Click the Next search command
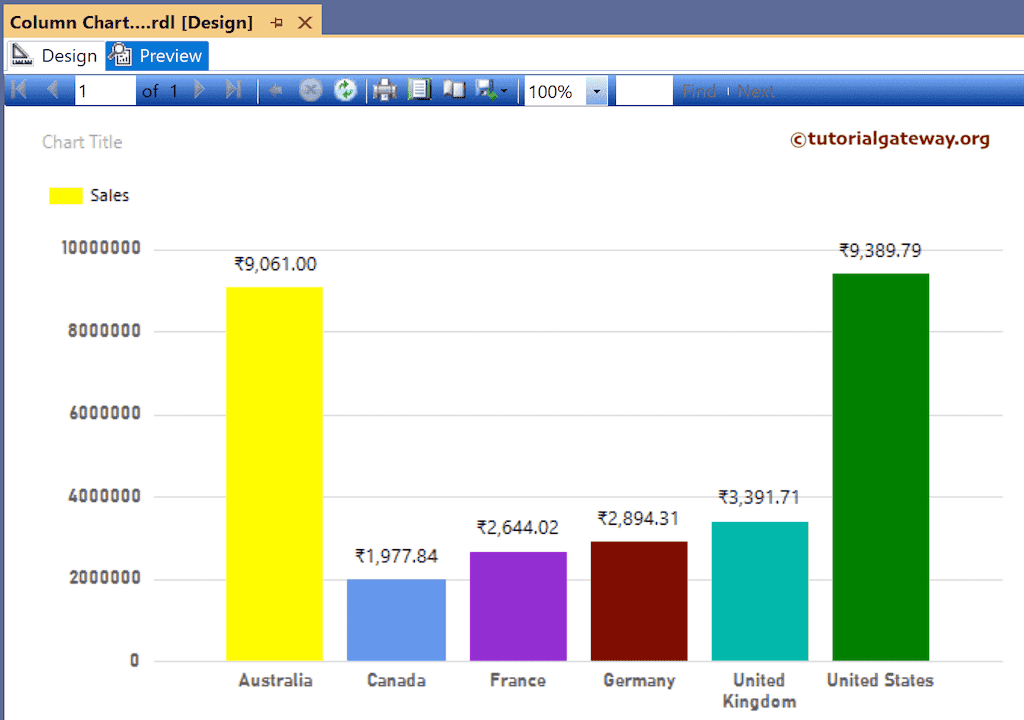The height and width of the screenshot is (720, 1024). (758, 90)
